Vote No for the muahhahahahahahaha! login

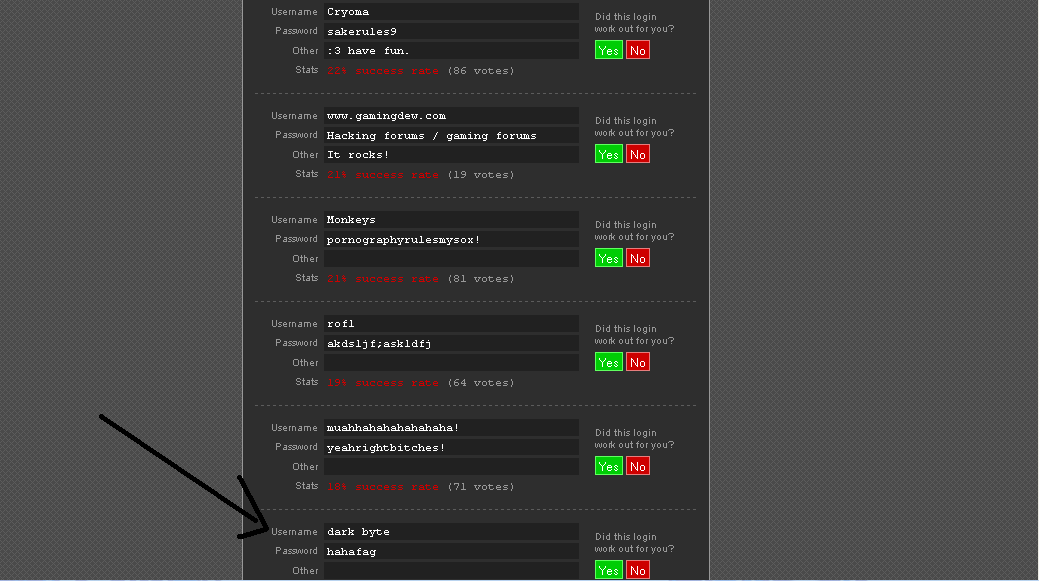click(x=637, y=466)
